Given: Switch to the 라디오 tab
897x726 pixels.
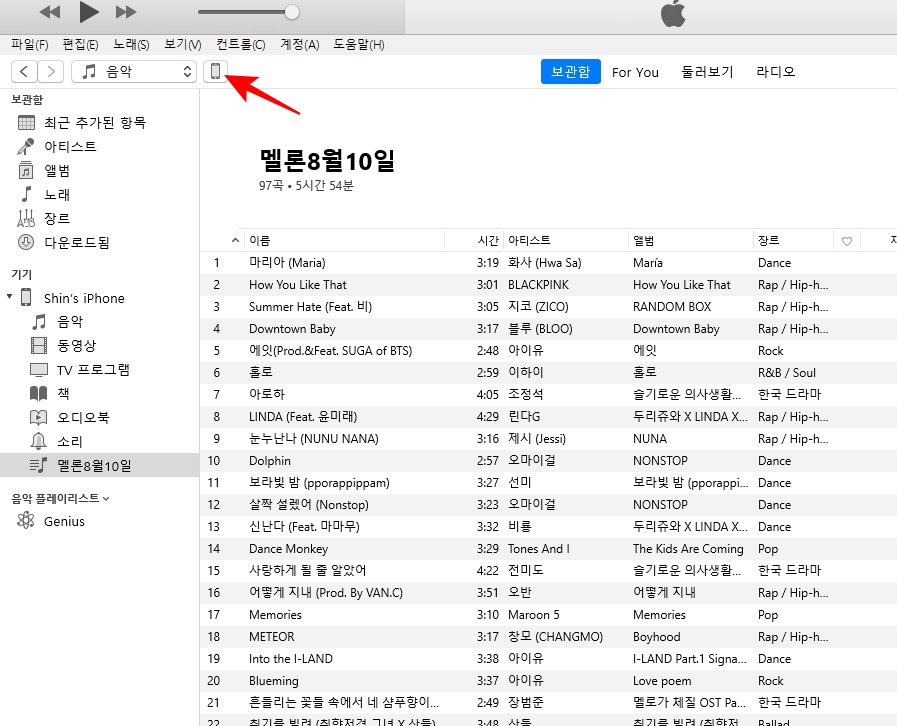Looking at the screenshot, I should (x=776, y=72).
